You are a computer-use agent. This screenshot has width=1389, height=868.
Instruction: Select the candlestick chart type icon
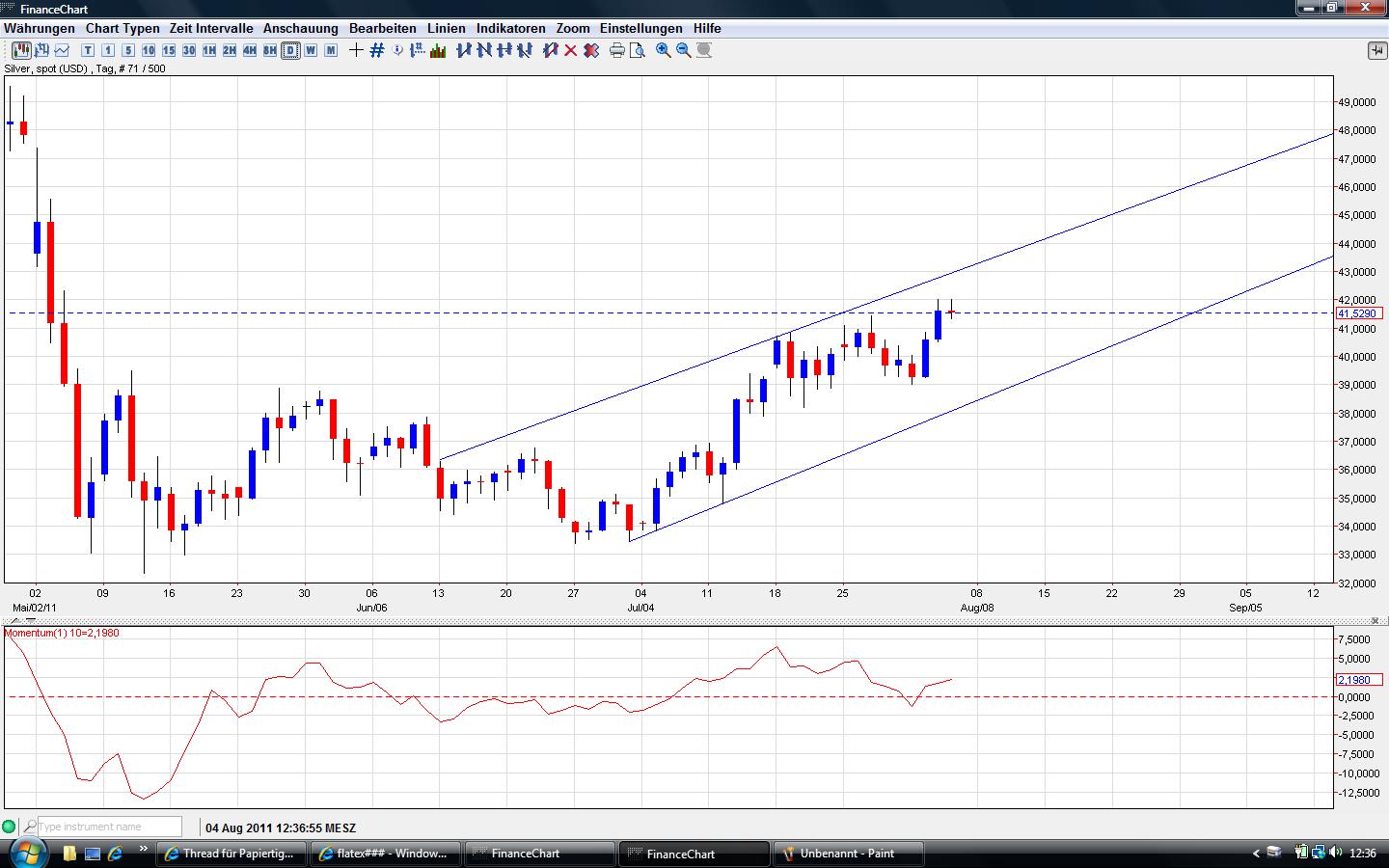click(x=20, y=50)
